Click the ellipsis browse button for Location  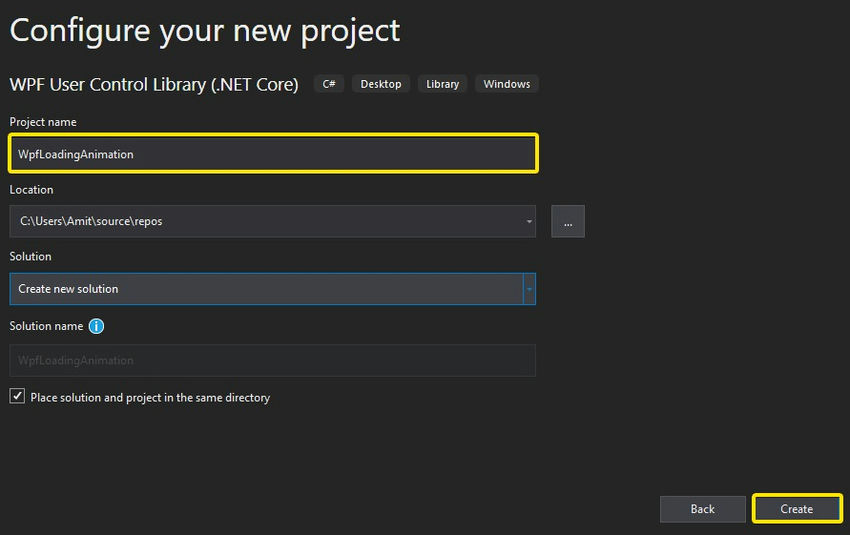[567, 222]
